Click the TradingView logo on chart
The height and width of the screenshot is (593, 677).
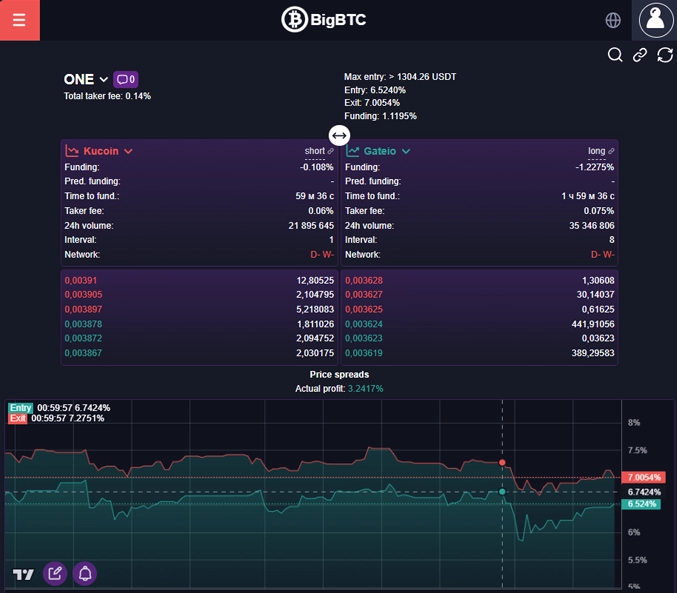pyautogui.click(x=23, y=574)
